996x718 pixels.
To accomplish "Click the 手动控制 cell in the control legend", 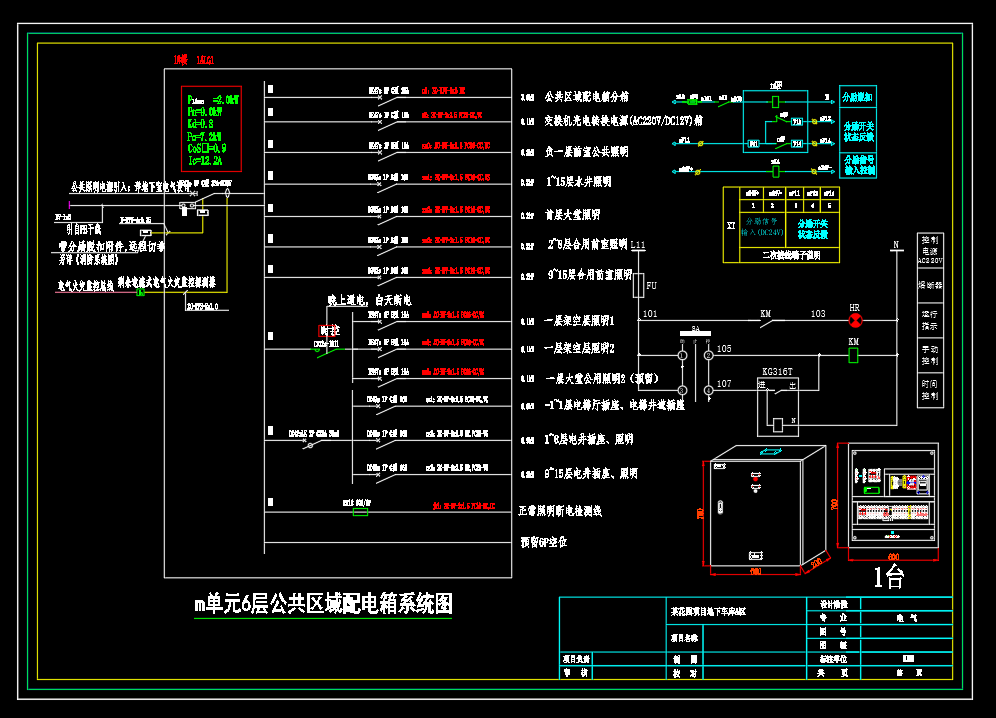I will [x=930, y=355].
